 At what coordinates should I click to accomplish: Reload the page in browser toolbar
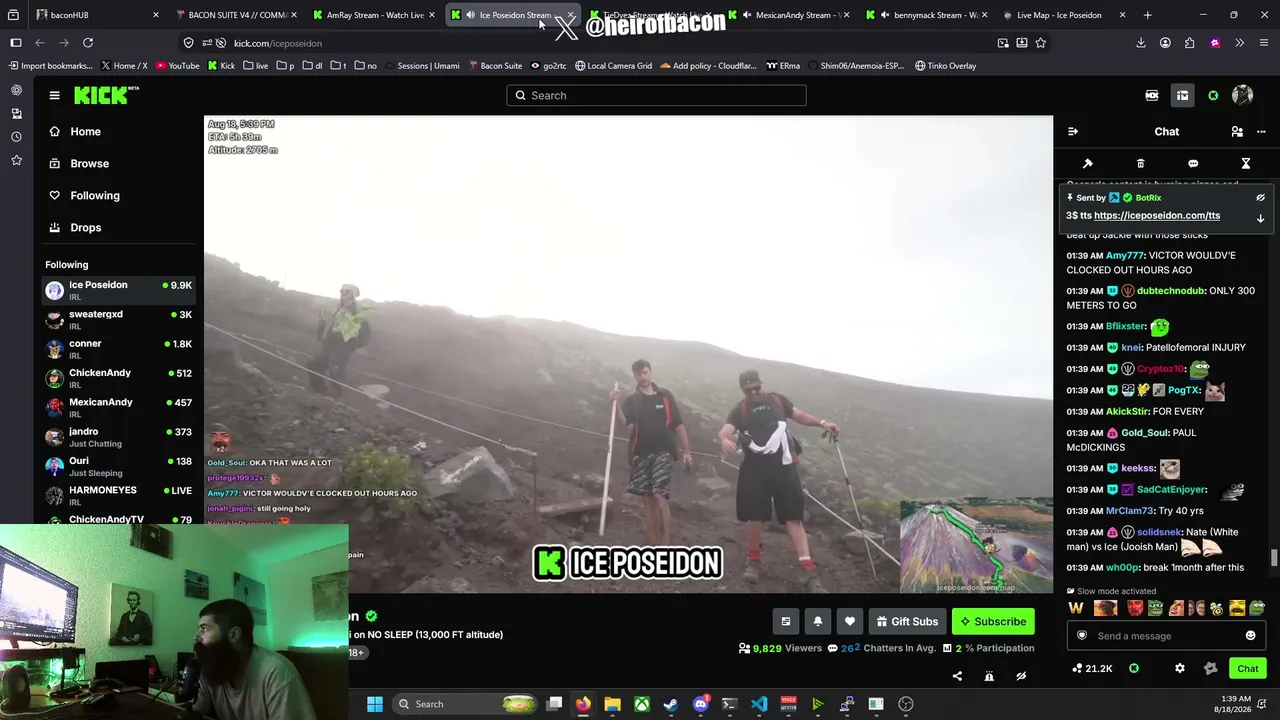click(88, 43)
